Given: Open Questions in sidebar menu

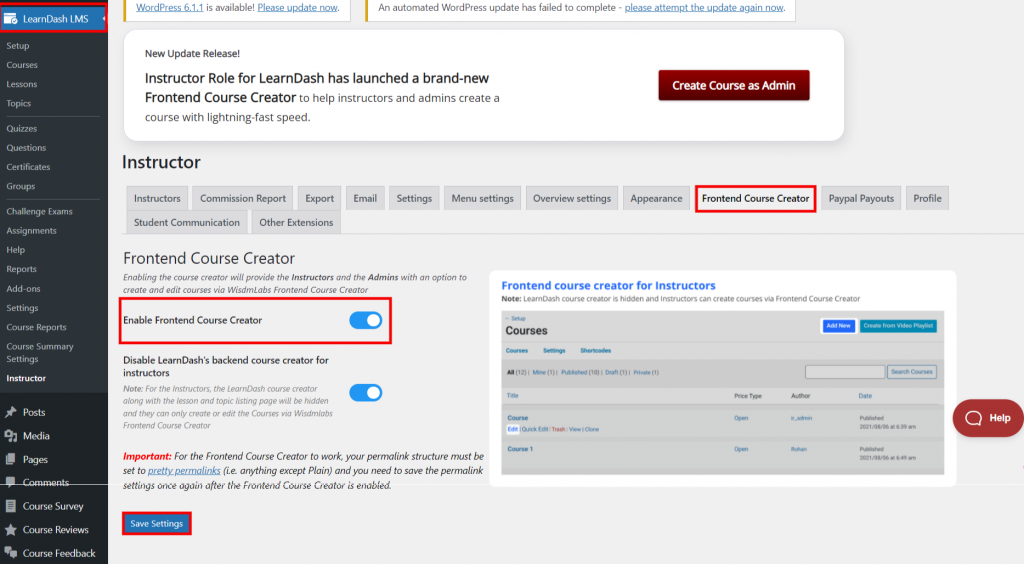Looking at the screenshot, I should (x=26, y=148).
